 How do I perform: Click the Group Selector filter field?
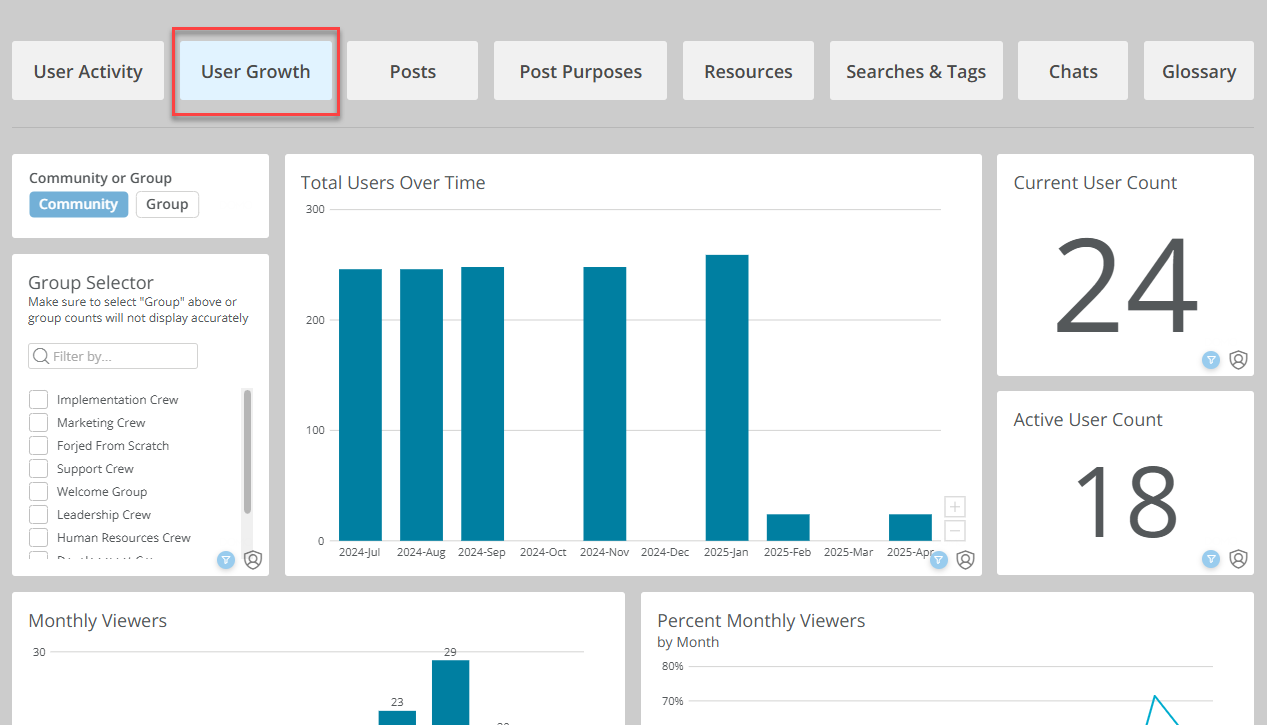[113, 356]
